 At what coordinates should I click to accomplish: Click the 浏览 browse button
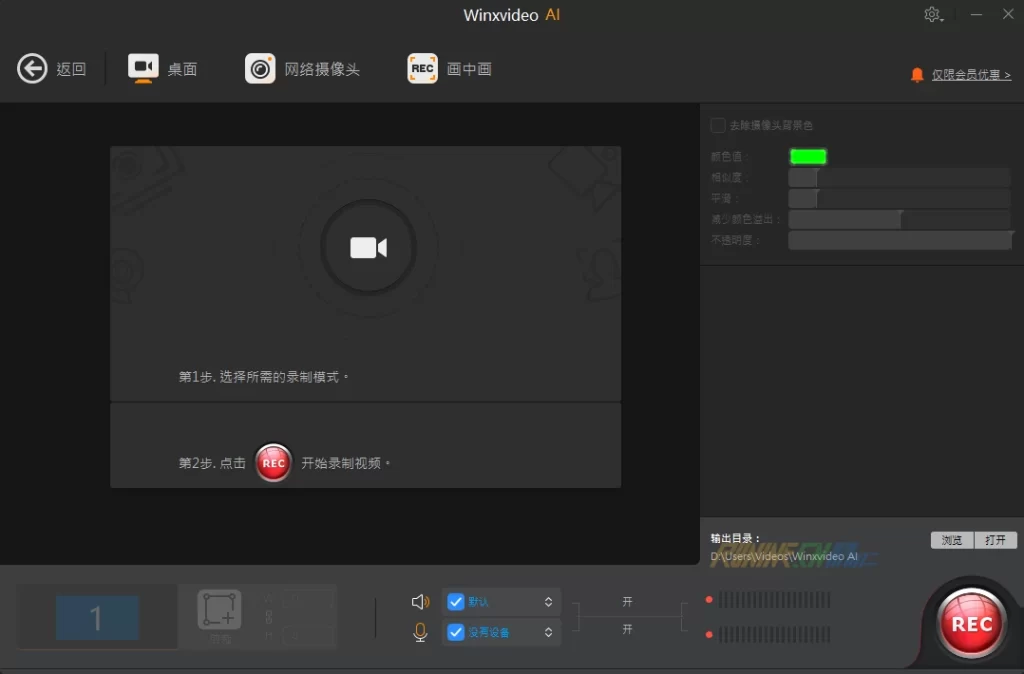tap(951, 540)
